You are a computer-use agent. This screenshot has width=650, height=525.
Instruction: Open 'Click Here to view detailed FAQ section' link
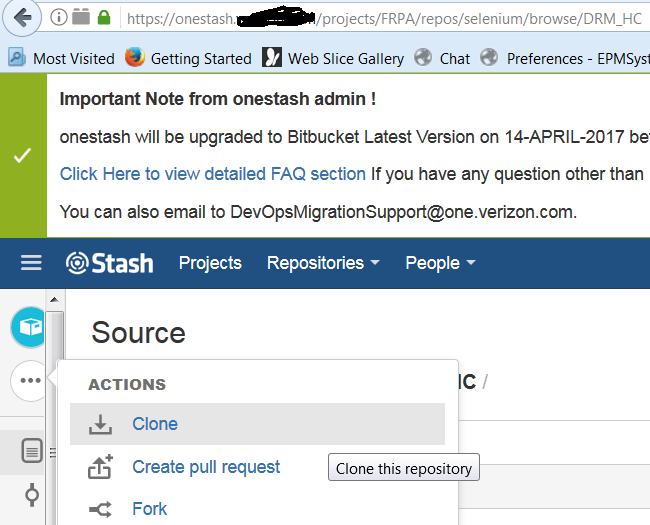click(213, 174)
